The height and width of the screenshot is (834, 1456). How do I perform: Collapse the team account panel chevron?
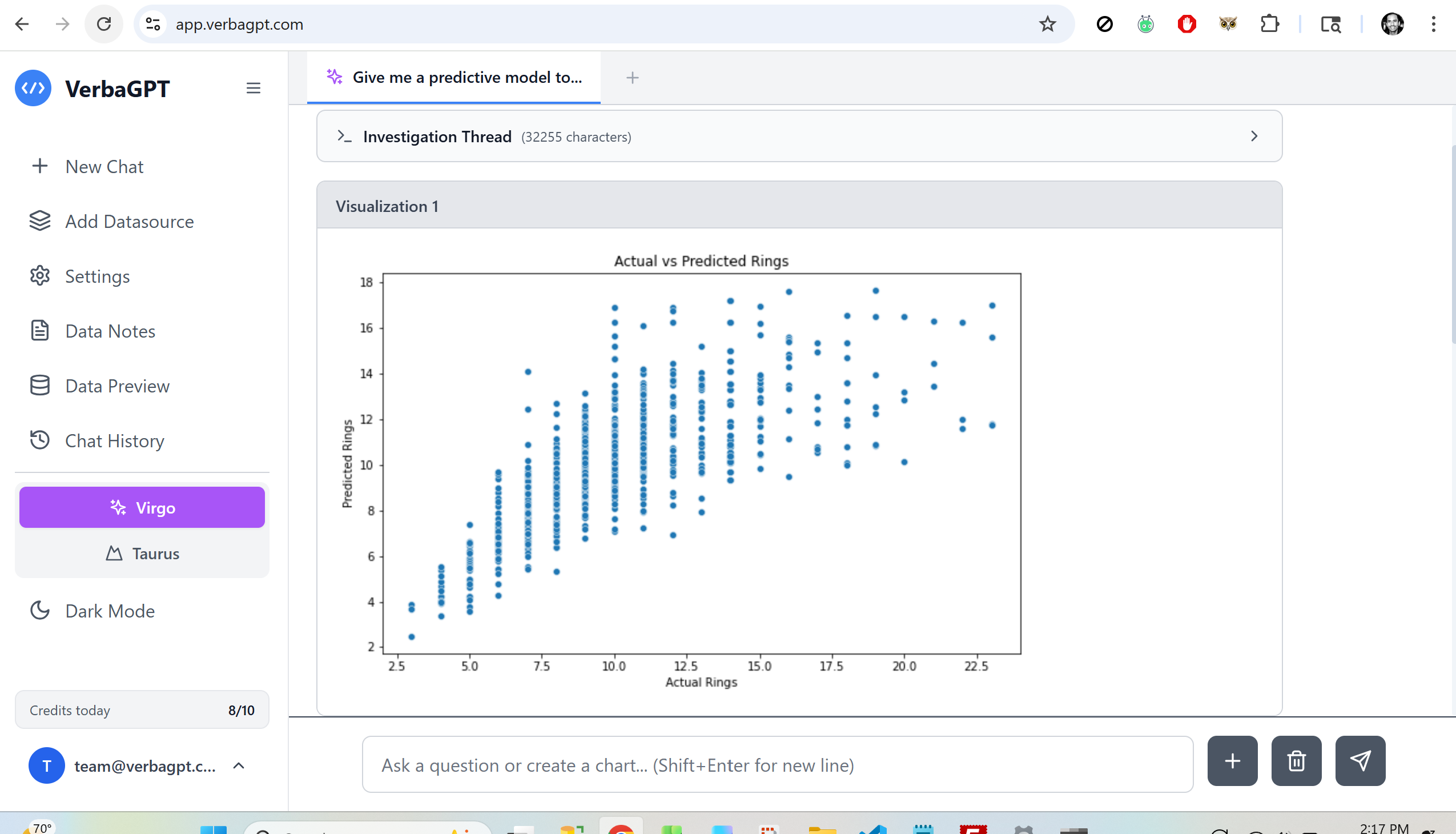(239, 765)
